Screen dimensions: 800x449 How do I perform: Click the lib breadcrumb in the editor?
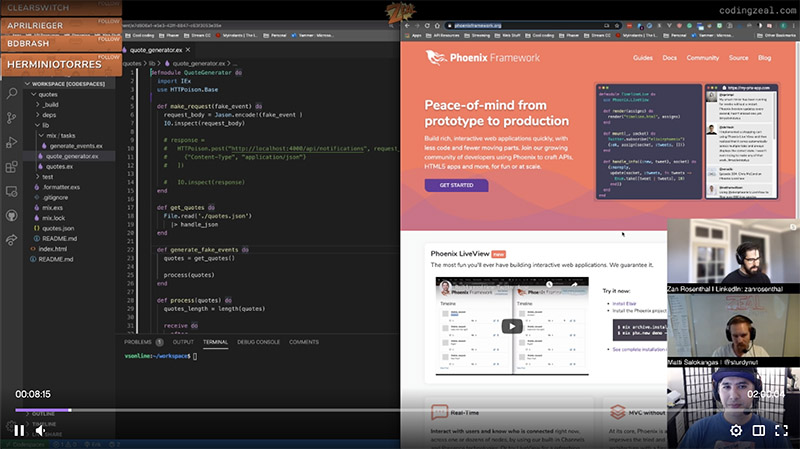click(x=152, y=63)
